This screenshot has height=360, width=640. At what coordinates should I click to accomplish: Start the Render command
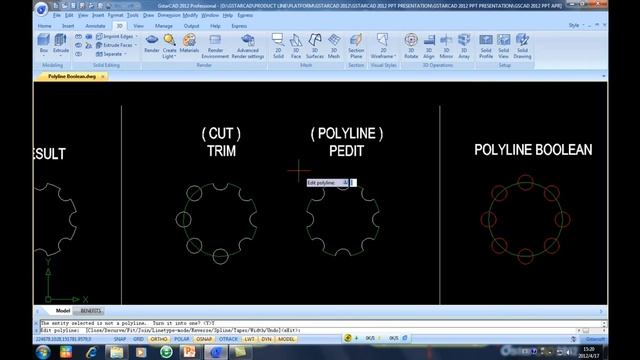pyautogui.click(x=152, y=44)
